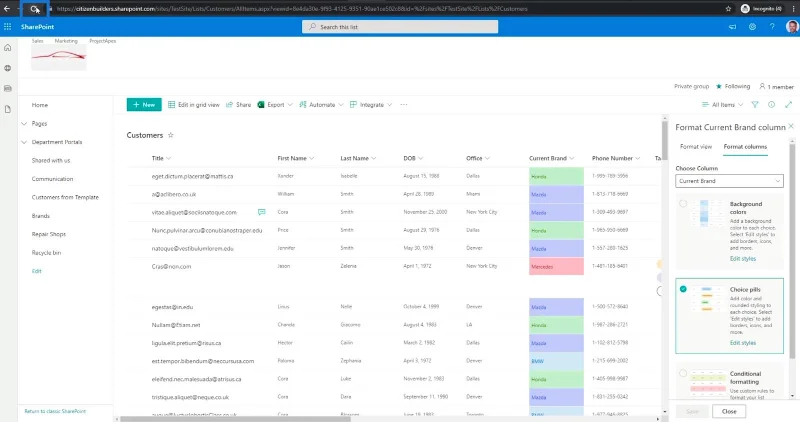Open the Marketing top navigation link

[x=66, y=41]
